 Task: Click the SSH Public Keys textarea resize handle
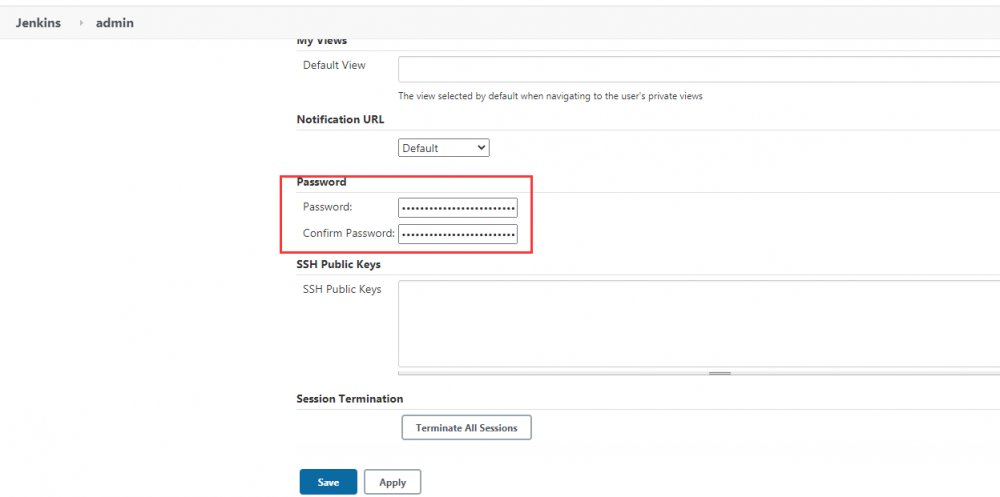720,373
